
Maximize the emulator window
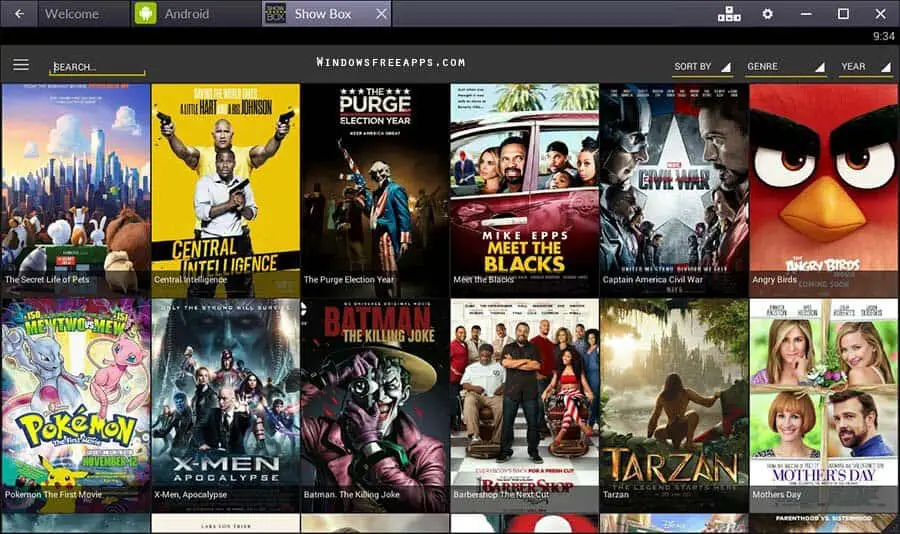click(x=843, y=13)
